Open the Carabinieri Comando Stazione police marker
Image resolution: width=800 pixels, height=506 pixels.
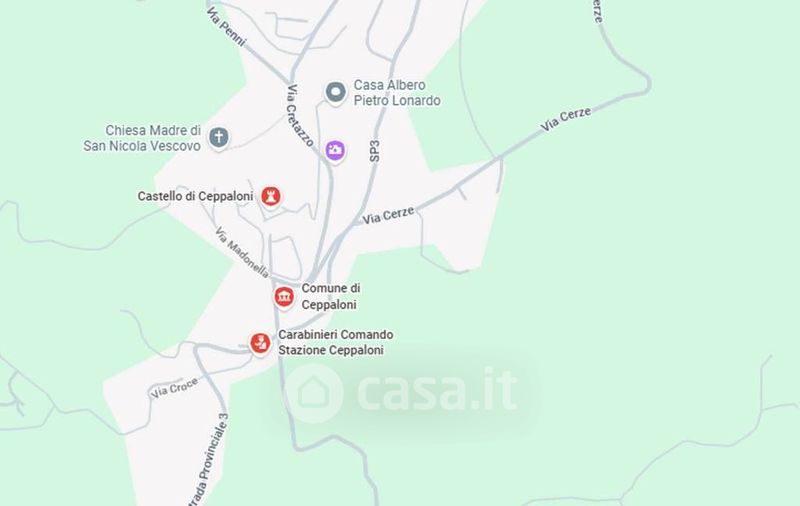pyautogui.click(x=260, y=343)
